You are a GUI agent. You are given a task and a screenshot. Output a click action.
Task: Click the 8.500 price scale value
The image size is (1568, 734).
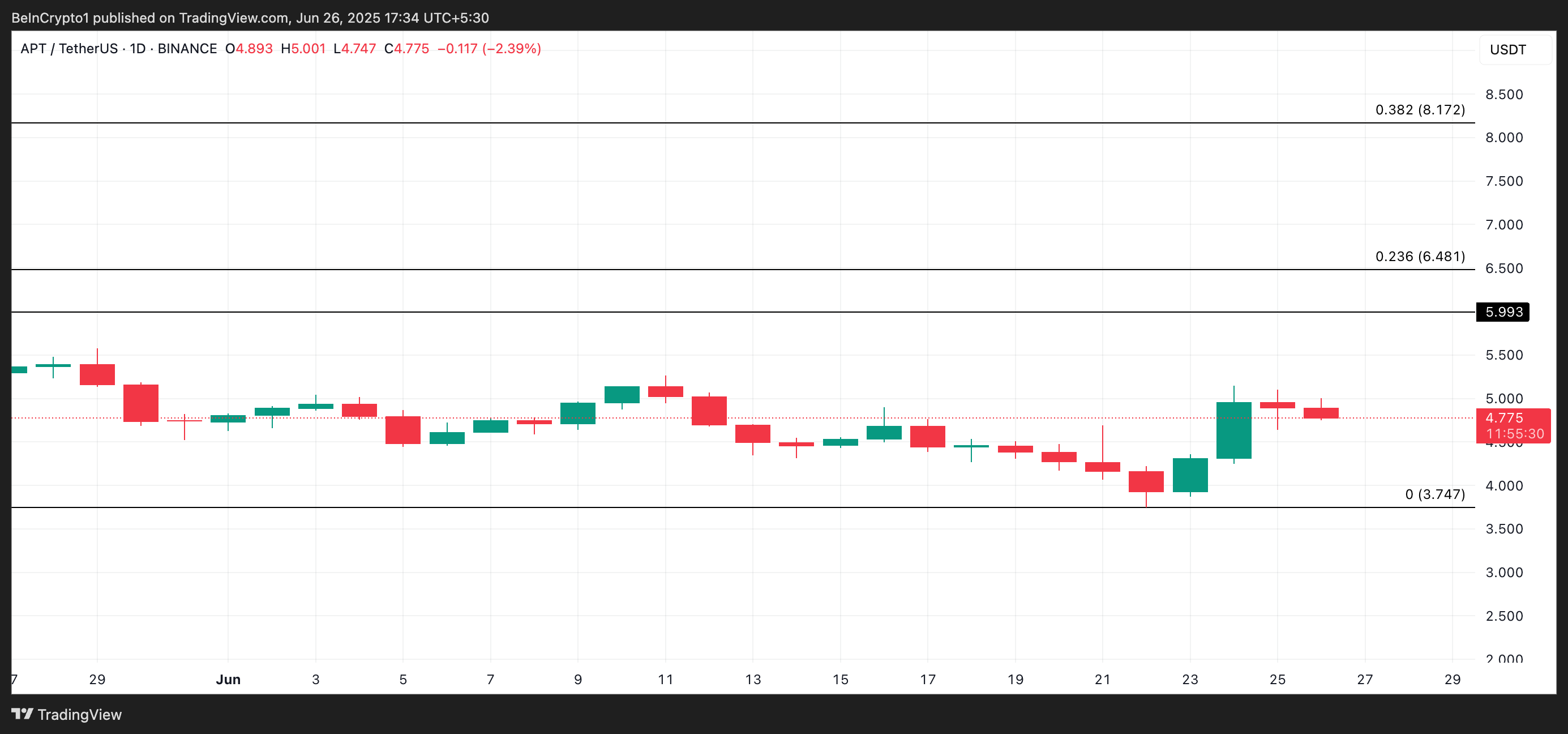point(1503,95)
